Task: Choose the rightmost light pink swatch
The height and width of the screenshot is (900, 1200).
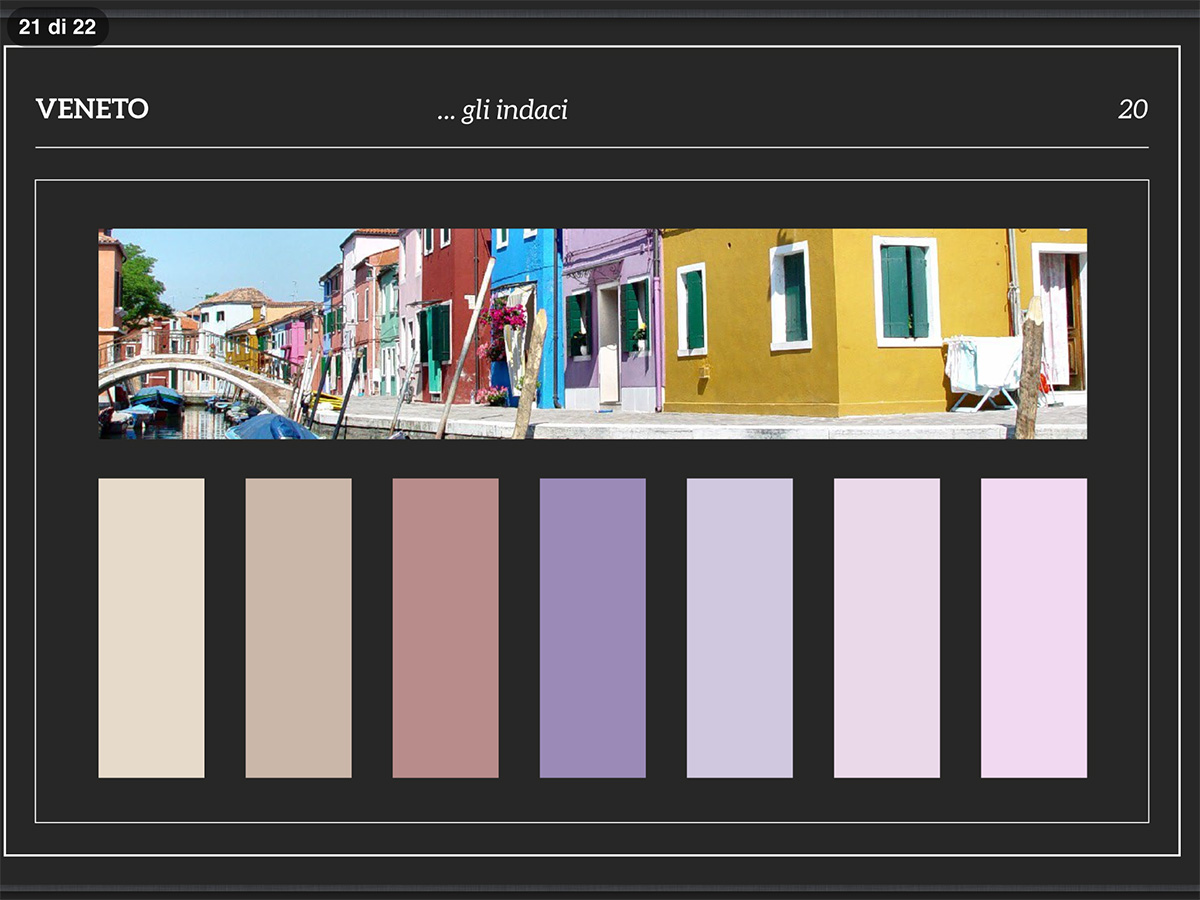Action: [x=1033, y=627]
